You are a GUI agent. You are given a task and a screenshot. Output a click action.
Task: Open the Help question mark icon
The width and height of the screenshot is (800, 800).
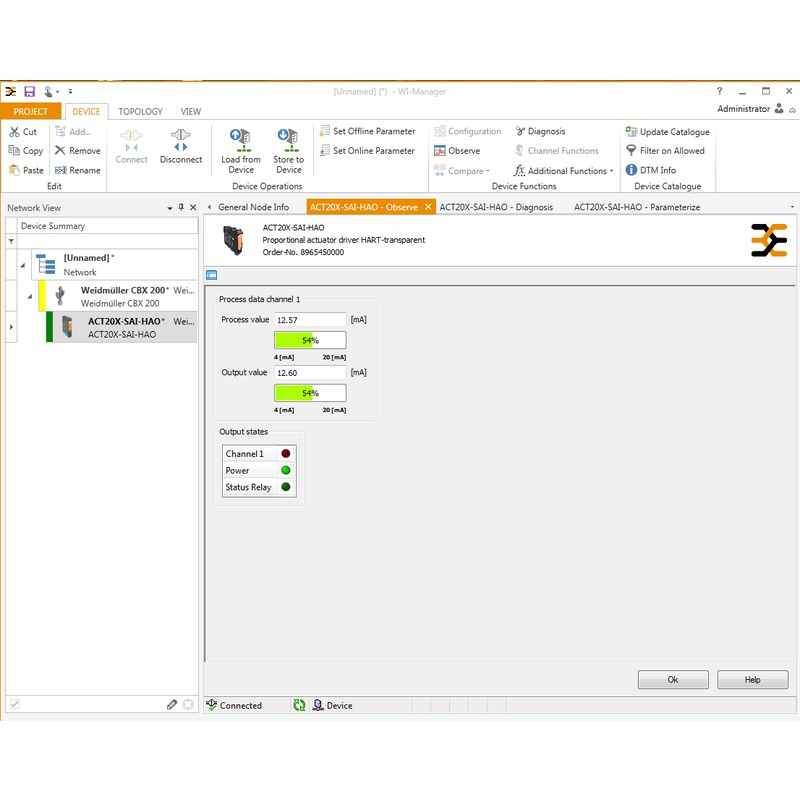[719, 91]
